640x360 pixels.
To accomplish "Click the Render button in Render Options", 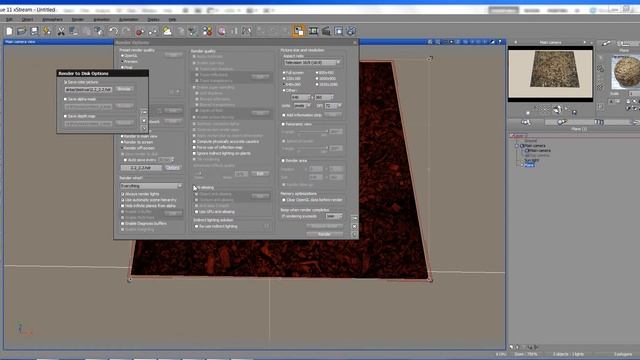I will point(324,234).
